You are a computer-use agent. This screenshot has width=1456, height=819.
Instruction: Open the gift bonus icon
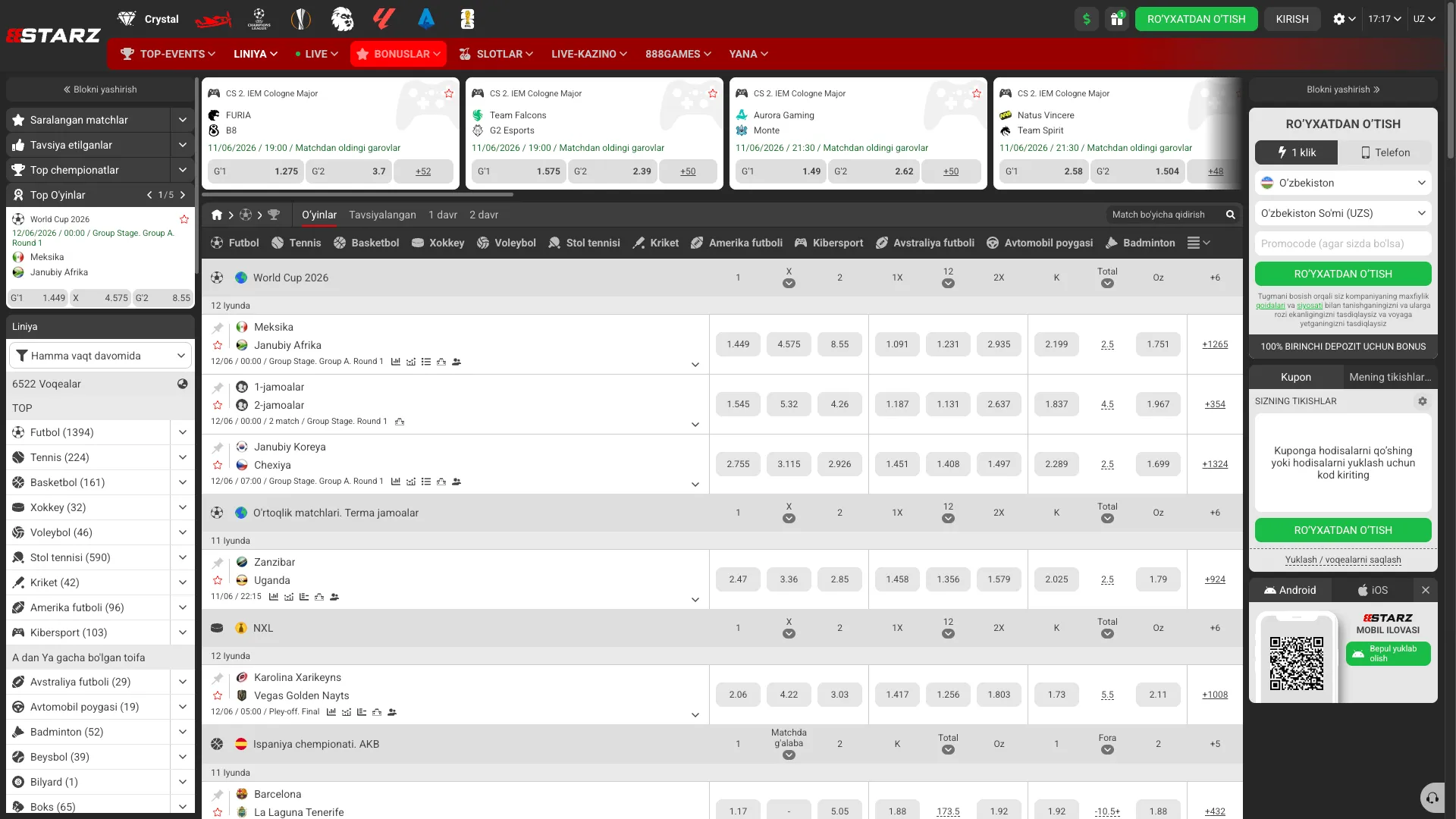(x=1117, y=19)
